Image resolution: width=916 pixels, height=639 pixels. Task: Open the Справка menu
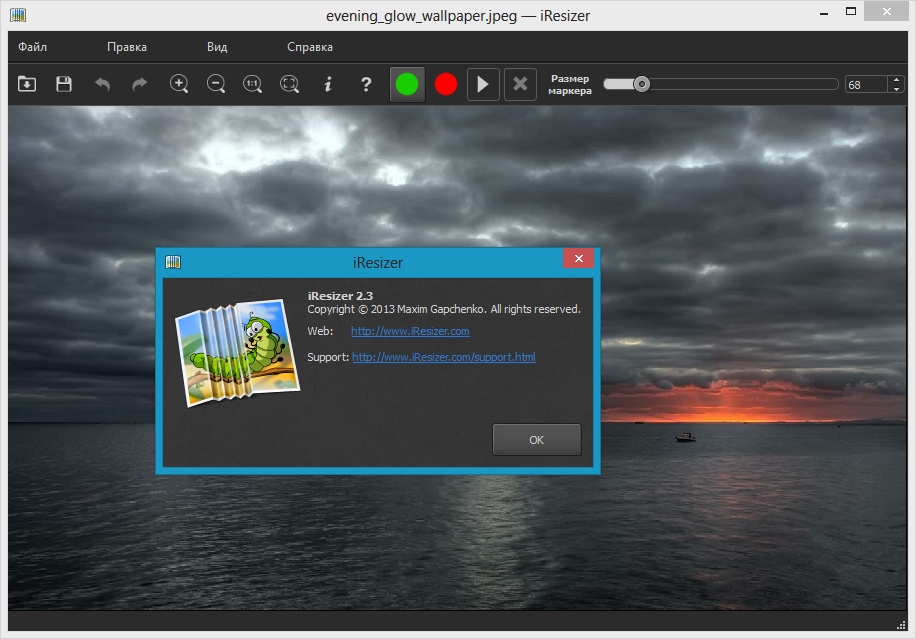310,47
